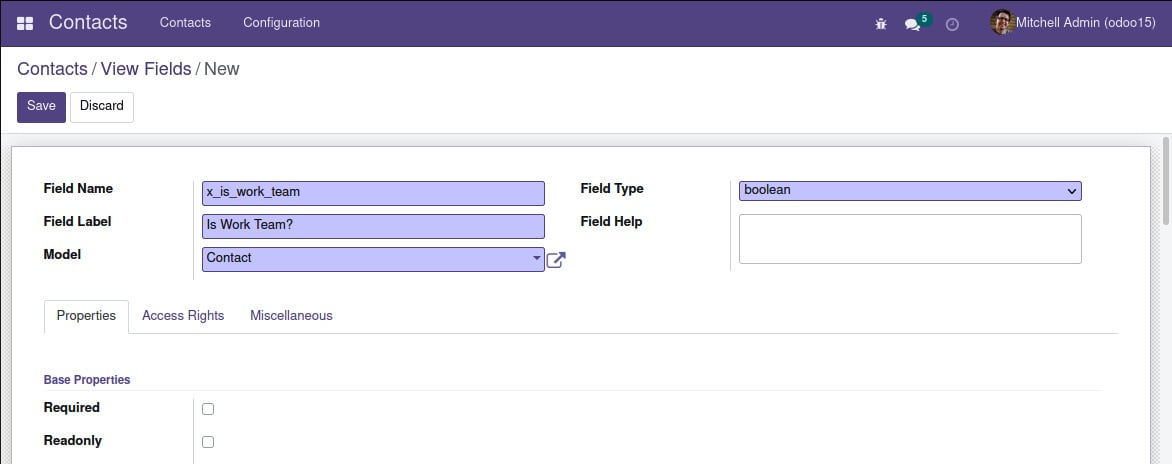This screenshot has height=464, width=1172.
Task: Open the Model external link icon
Action: point(555,260)
